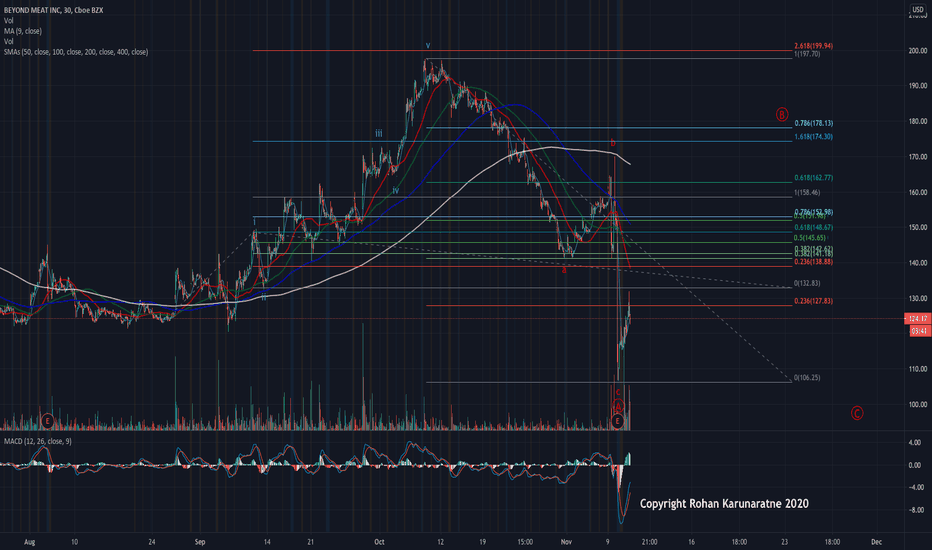The width and height of the screenshot is (932, 550).
Task: Click the earnings E marker under circled A
Action: (618, 422)
